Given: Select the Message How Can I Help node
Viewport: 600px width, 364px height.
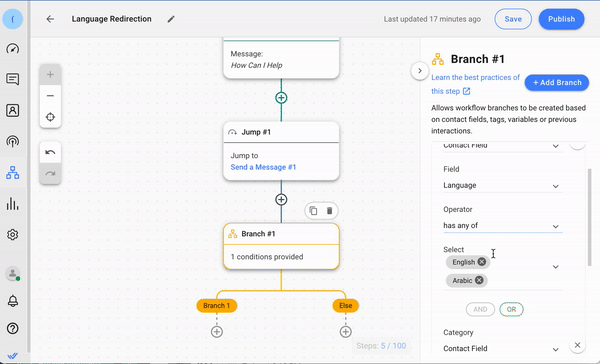Looking at the screenshot, I should tap(281, 59).
